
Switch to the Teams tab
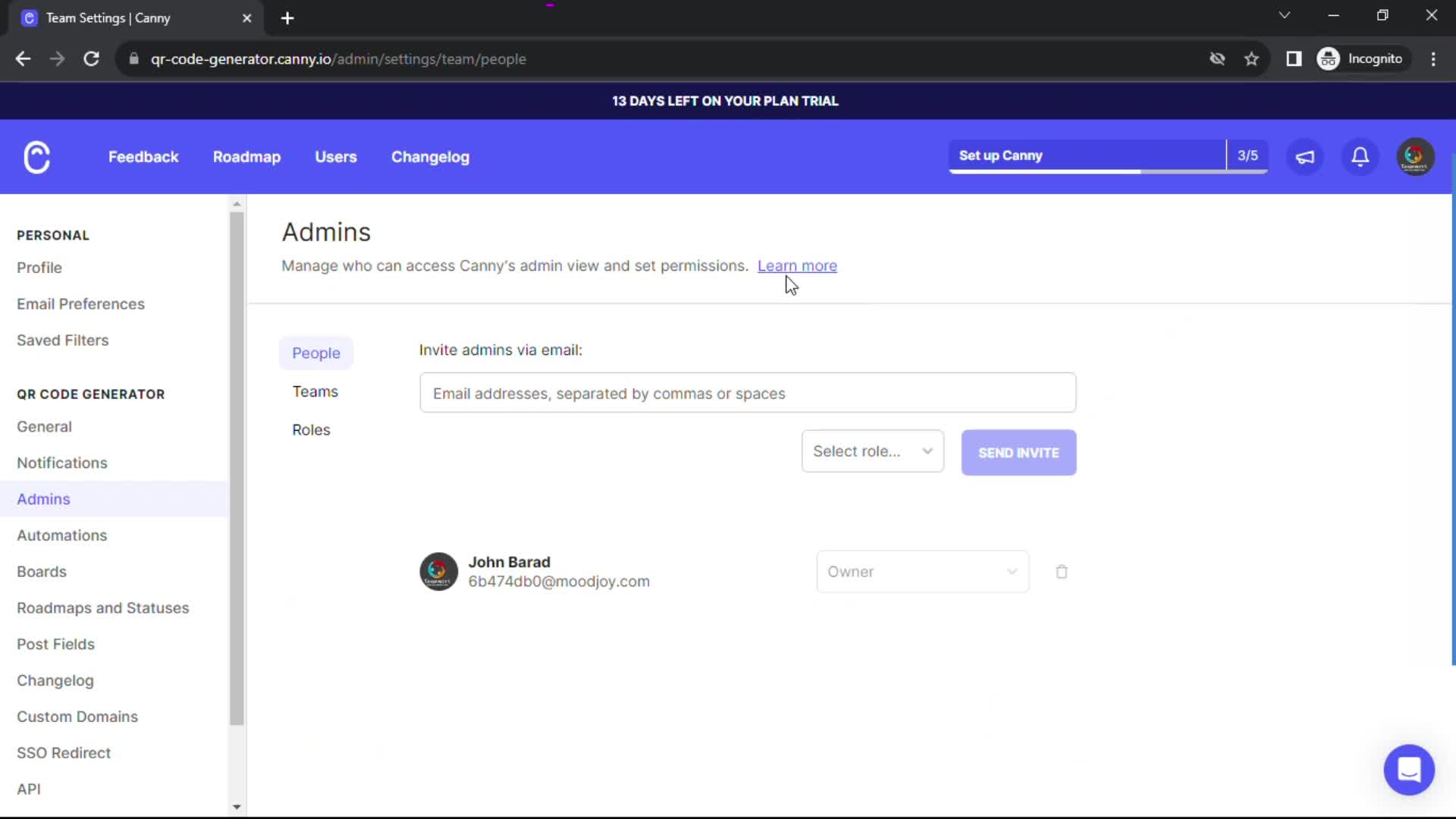point(315,391)
